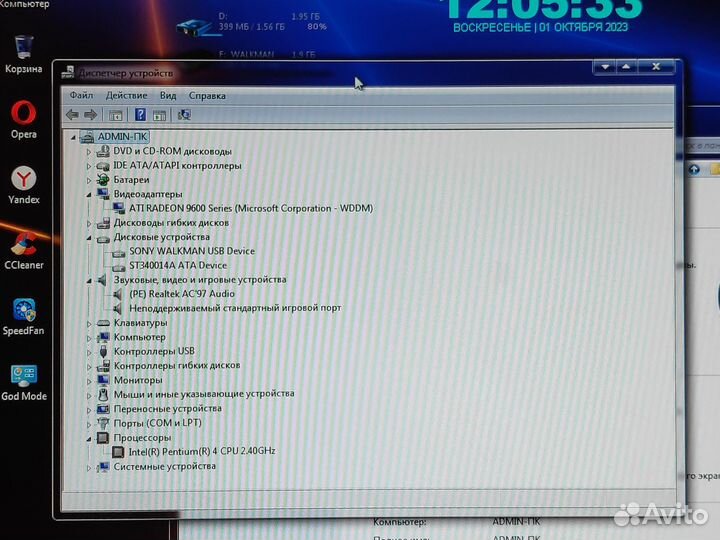This screenshot has width=720, height=540.
Task: Collapse the ADMIN-ПК root node
Action: pos(73,137)
